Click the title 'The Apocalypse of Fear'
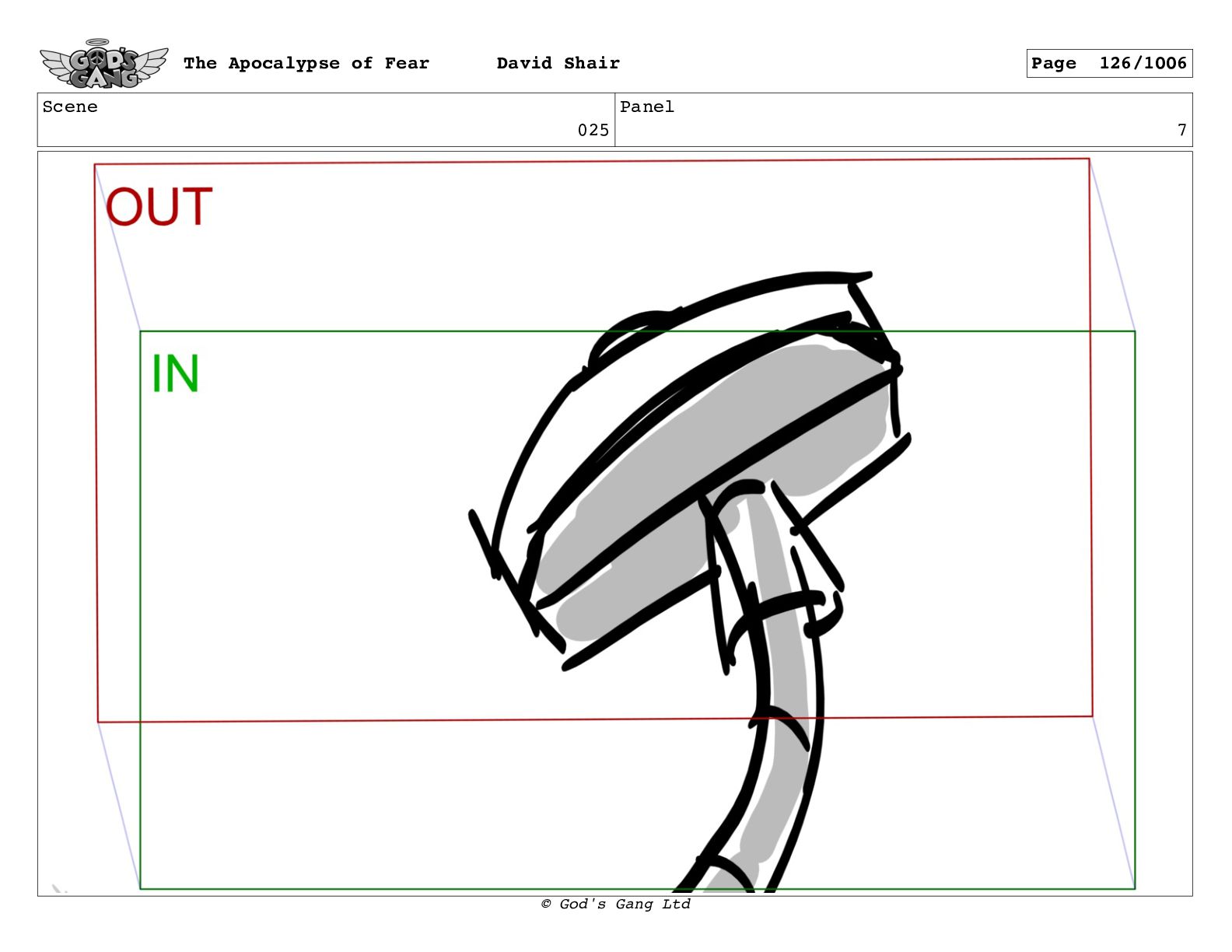Viewport: 1232px width, 952px height. [x=306, y=63]
